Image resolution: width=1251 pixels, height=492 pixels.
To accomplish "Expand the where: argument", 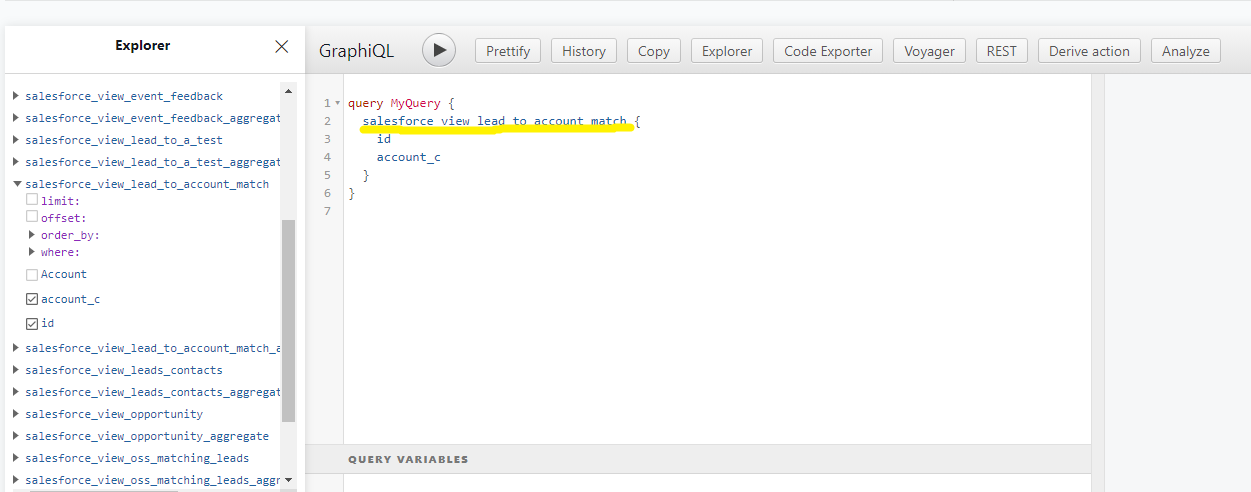I will point(32,252).
